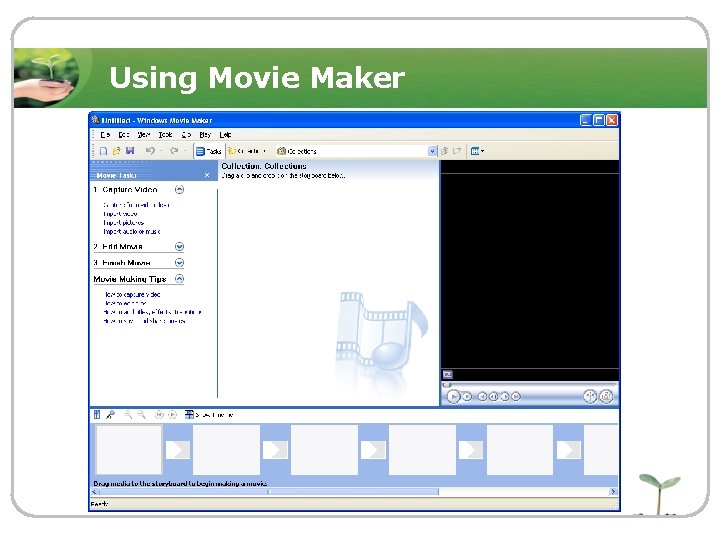Click the storyboard scrollbar right arrow

tap(613, 492)
